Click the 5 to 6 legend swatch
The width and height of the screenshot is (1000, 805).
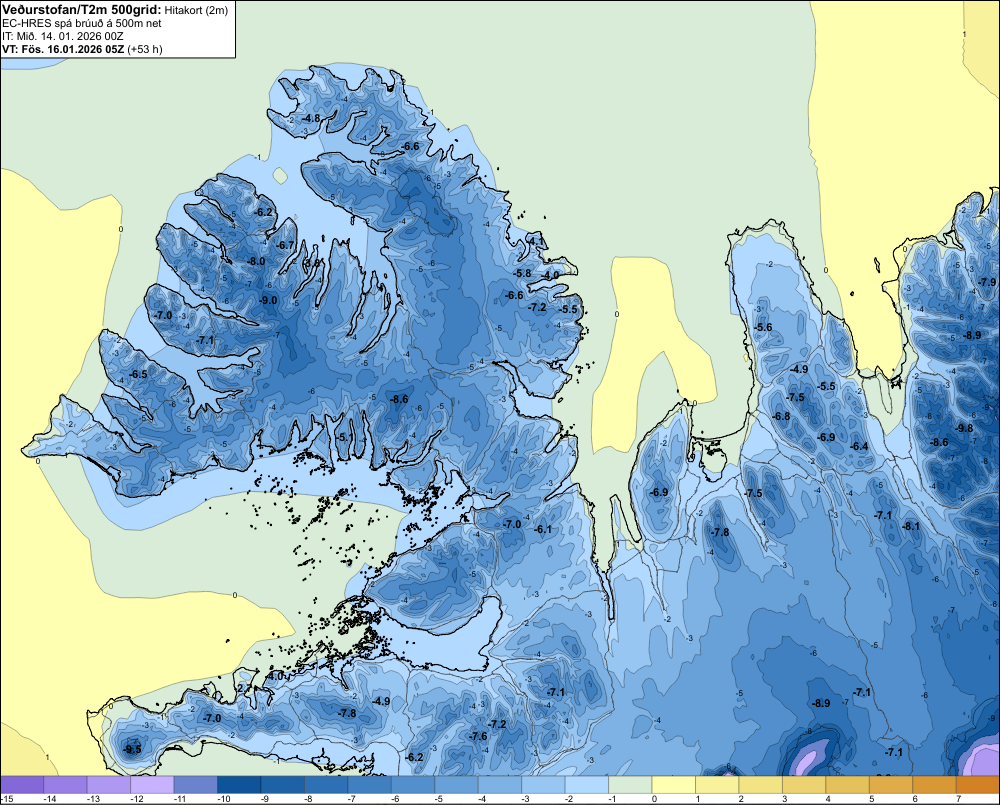pyautogui.click(x=891, y=785)
